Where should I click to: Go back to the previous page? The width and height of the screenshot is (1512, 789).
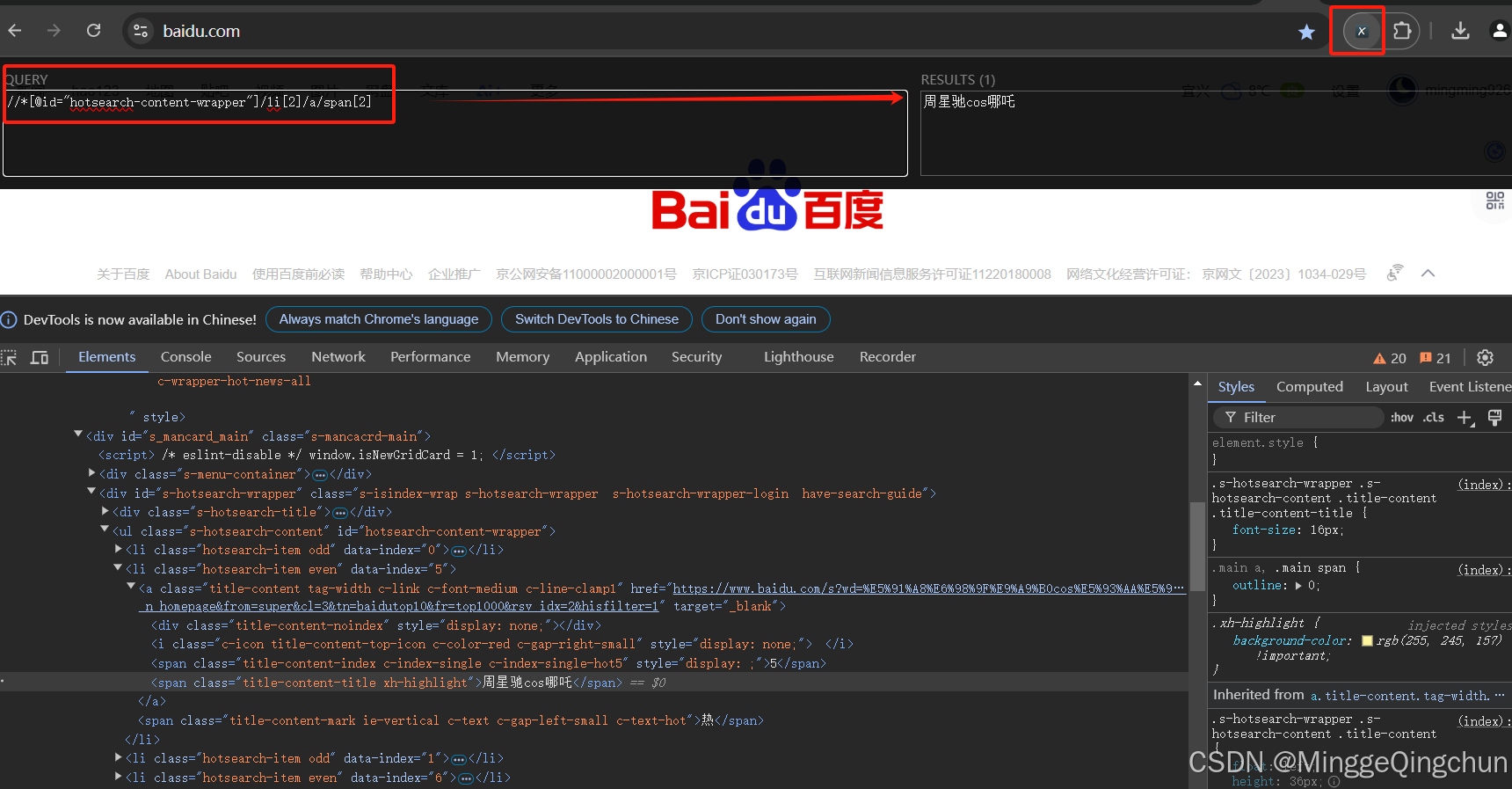tap(15, 31)
